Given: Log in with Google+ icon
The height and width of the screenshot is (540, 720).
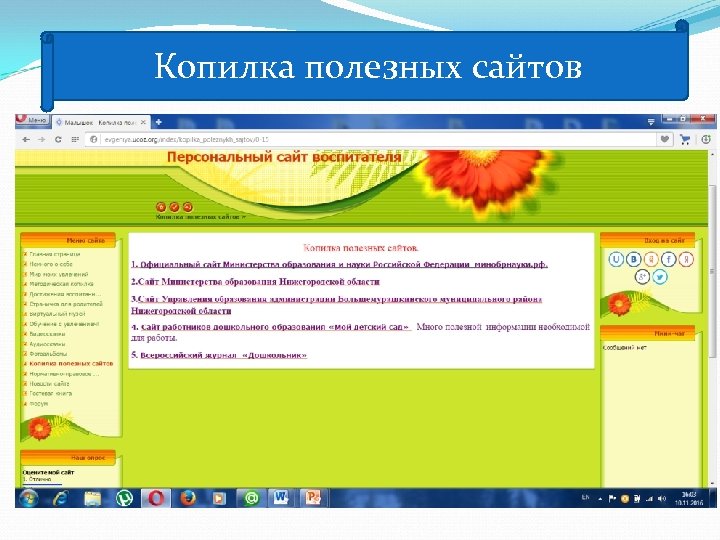Looking at the screenshot, I should coord(642,277).
